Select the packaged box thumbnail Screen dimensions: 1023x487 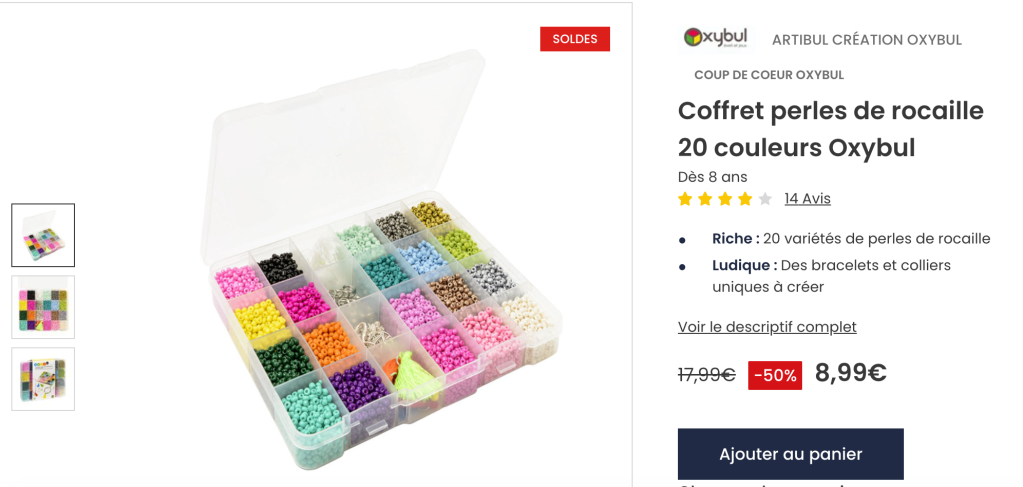(43, 379)
